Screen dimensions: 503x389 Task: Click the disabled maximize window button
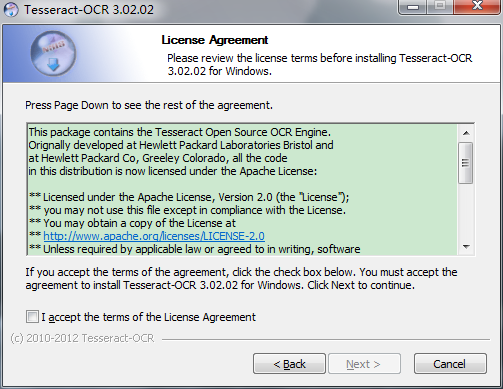pyautogui.click(x=440, y=7)
